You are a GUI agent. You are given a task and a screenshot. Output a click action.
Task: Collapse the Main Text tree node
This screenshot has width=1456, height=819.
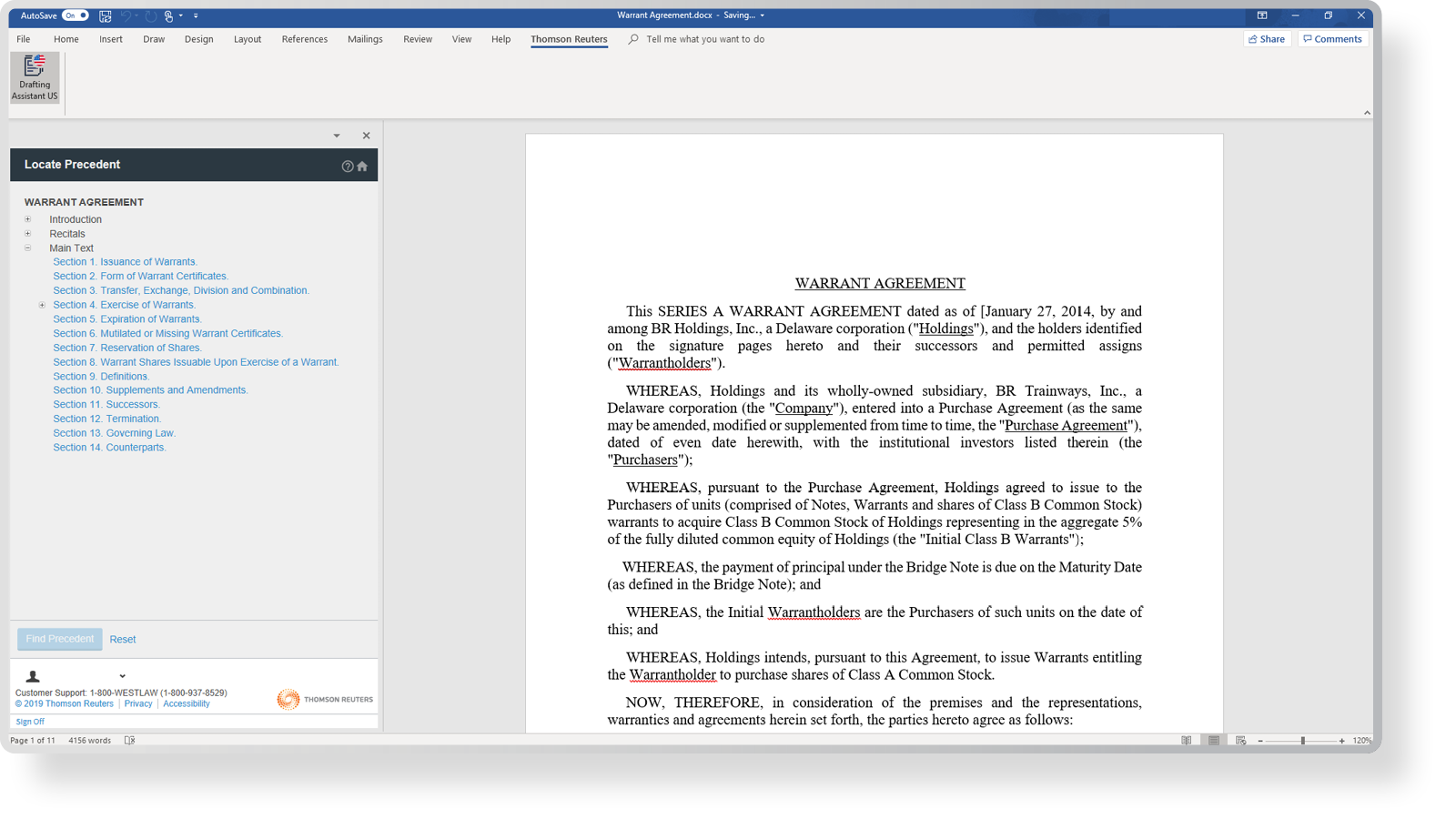coord(27,248)
